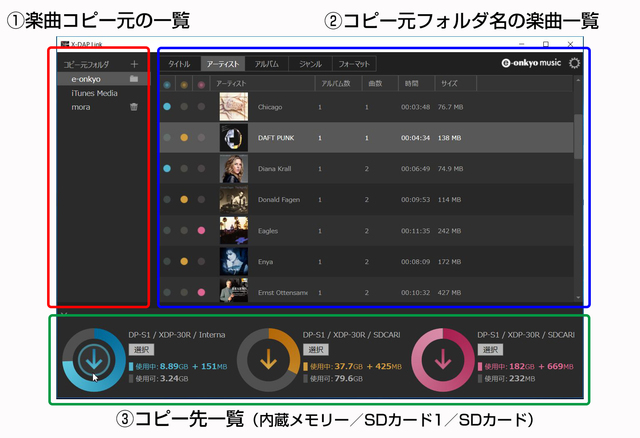Start copy to internal memory blue arrow
Image resolution: width=640 pixels, height=438 pixels.
(94, 360)
